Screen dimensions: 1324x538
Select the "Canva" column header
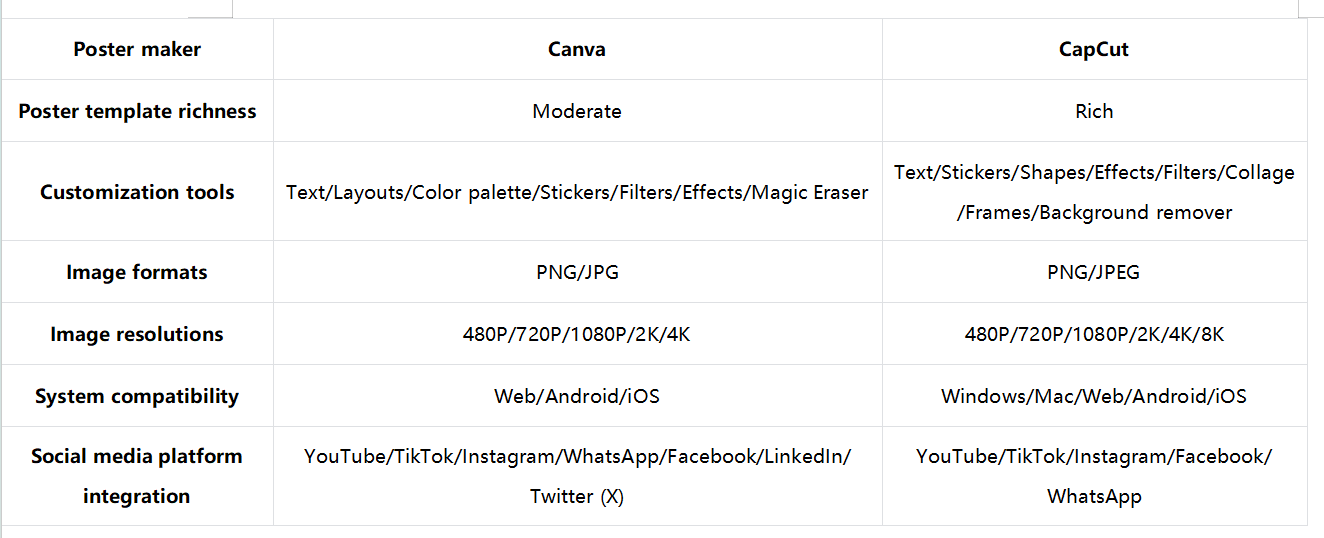pyautogui.click(x=577, y=50)
